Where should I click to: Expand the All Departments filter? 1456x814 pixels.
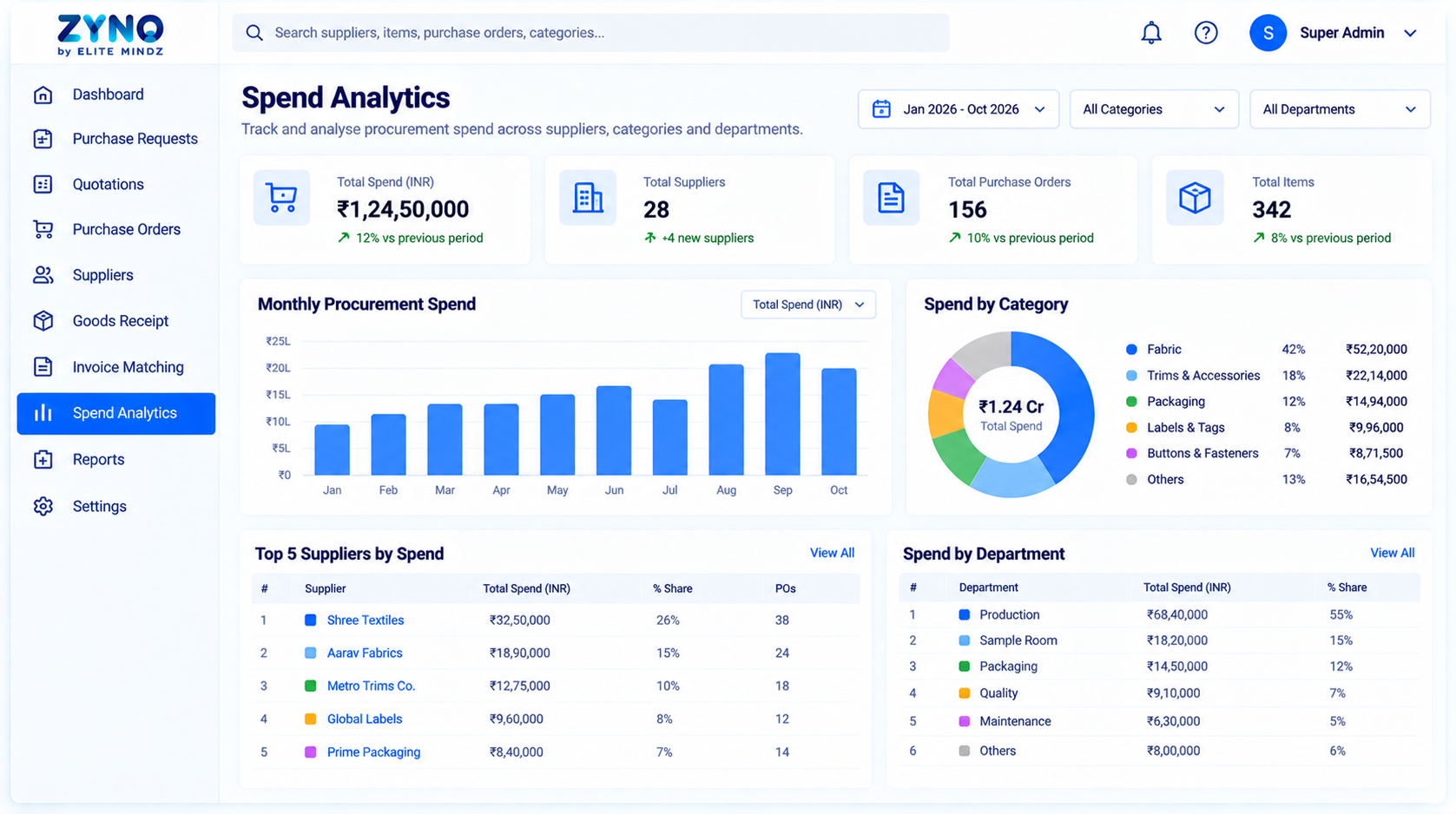pyautogui.click(x=1340, y=109)
